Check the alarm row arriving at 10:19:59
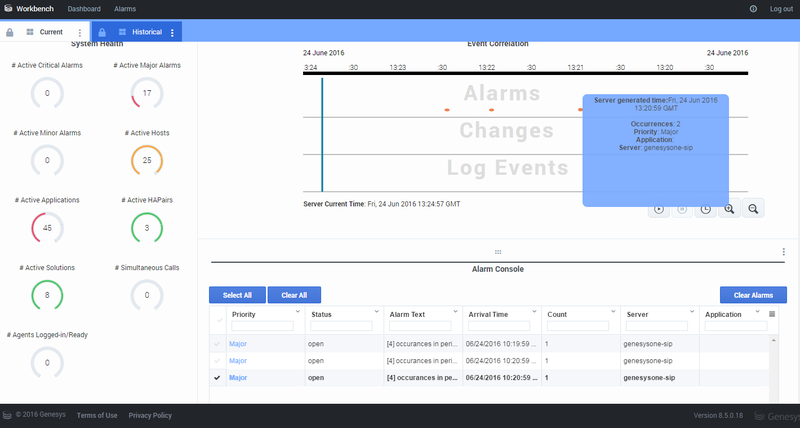The image size is (800, 428). point(217,344)
